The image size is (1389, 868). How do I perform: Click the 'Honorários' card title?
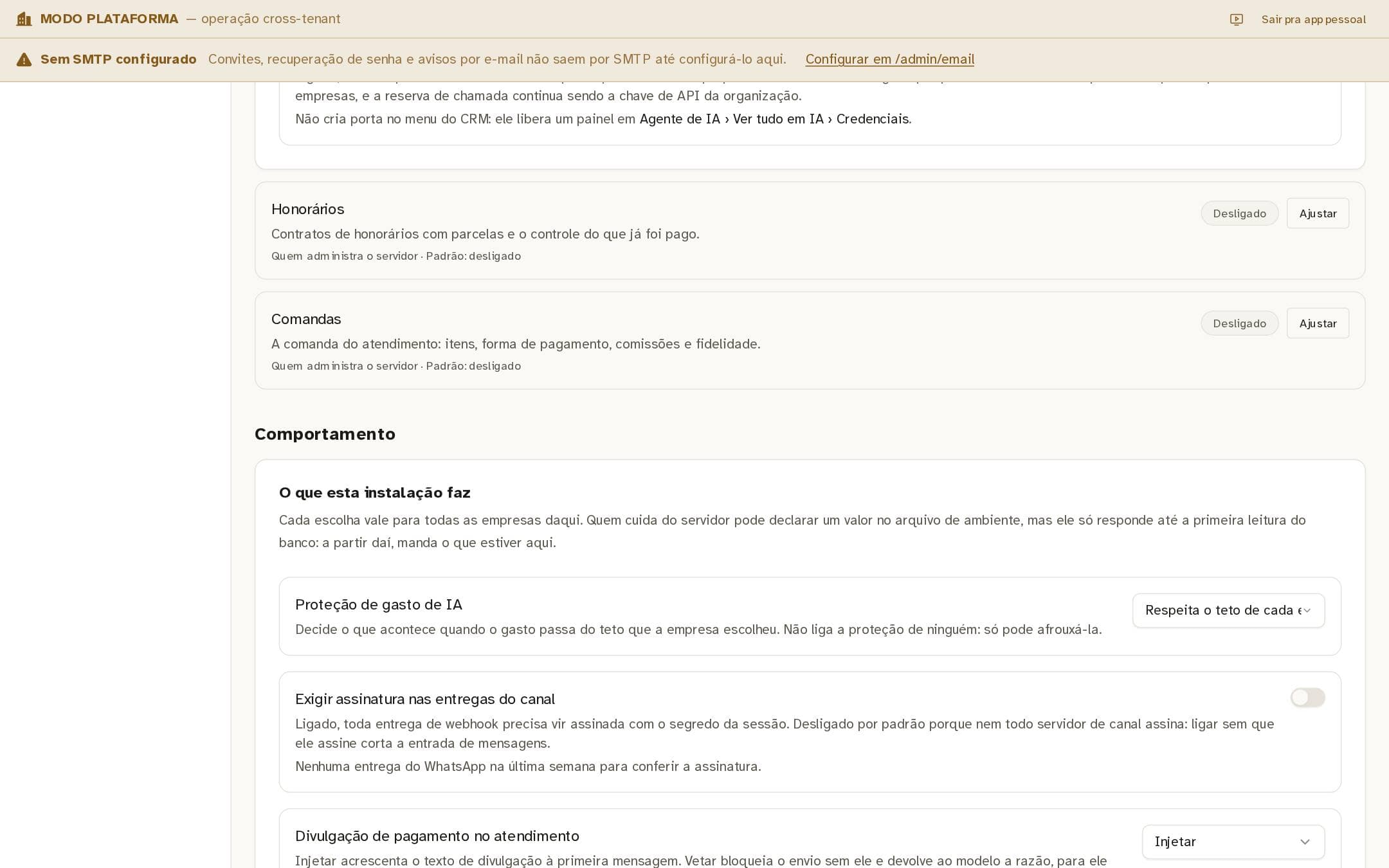tap(307, 209)
